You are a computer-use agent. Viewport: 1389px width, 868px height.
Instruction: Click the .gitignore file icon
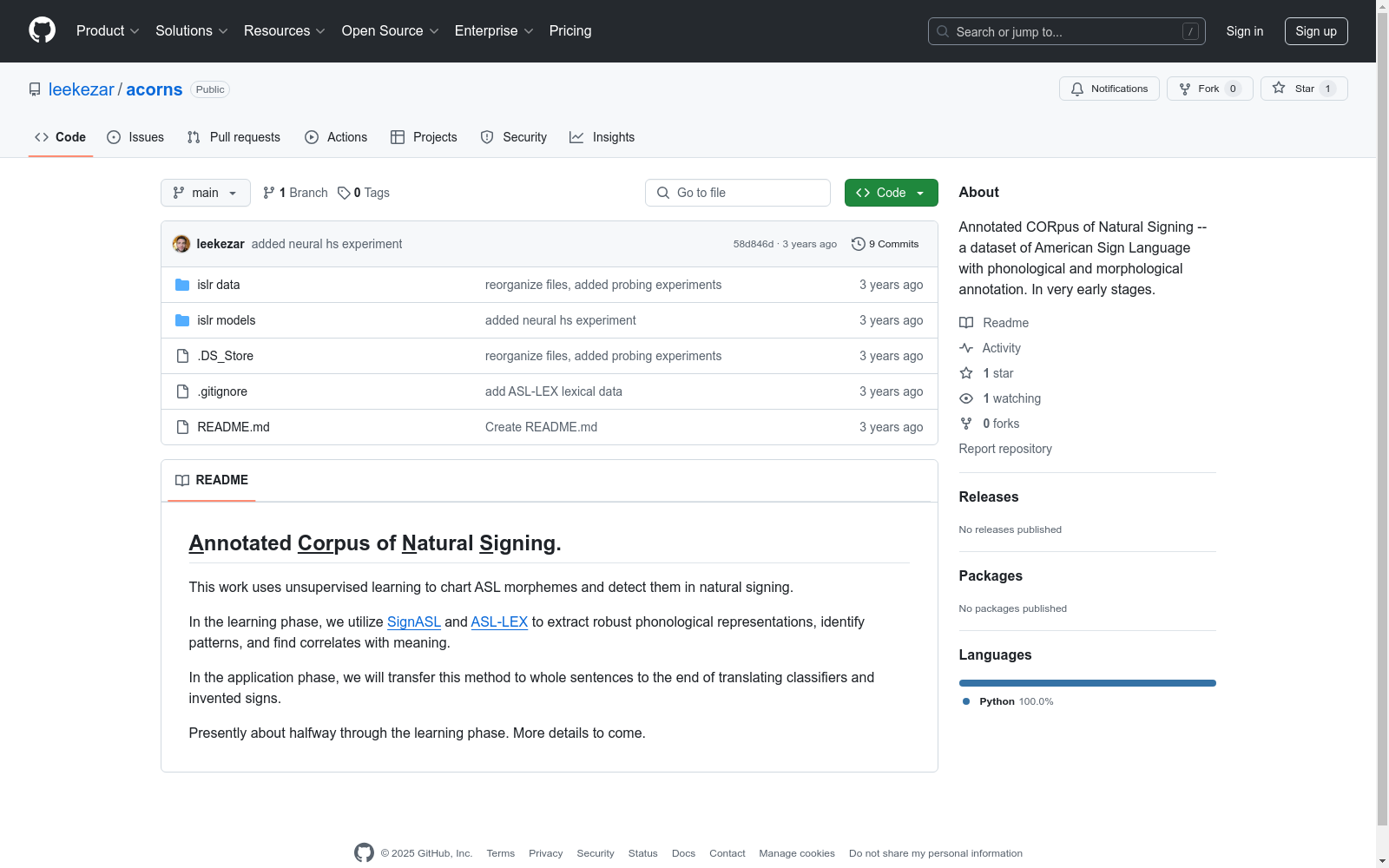coord(182,391)
